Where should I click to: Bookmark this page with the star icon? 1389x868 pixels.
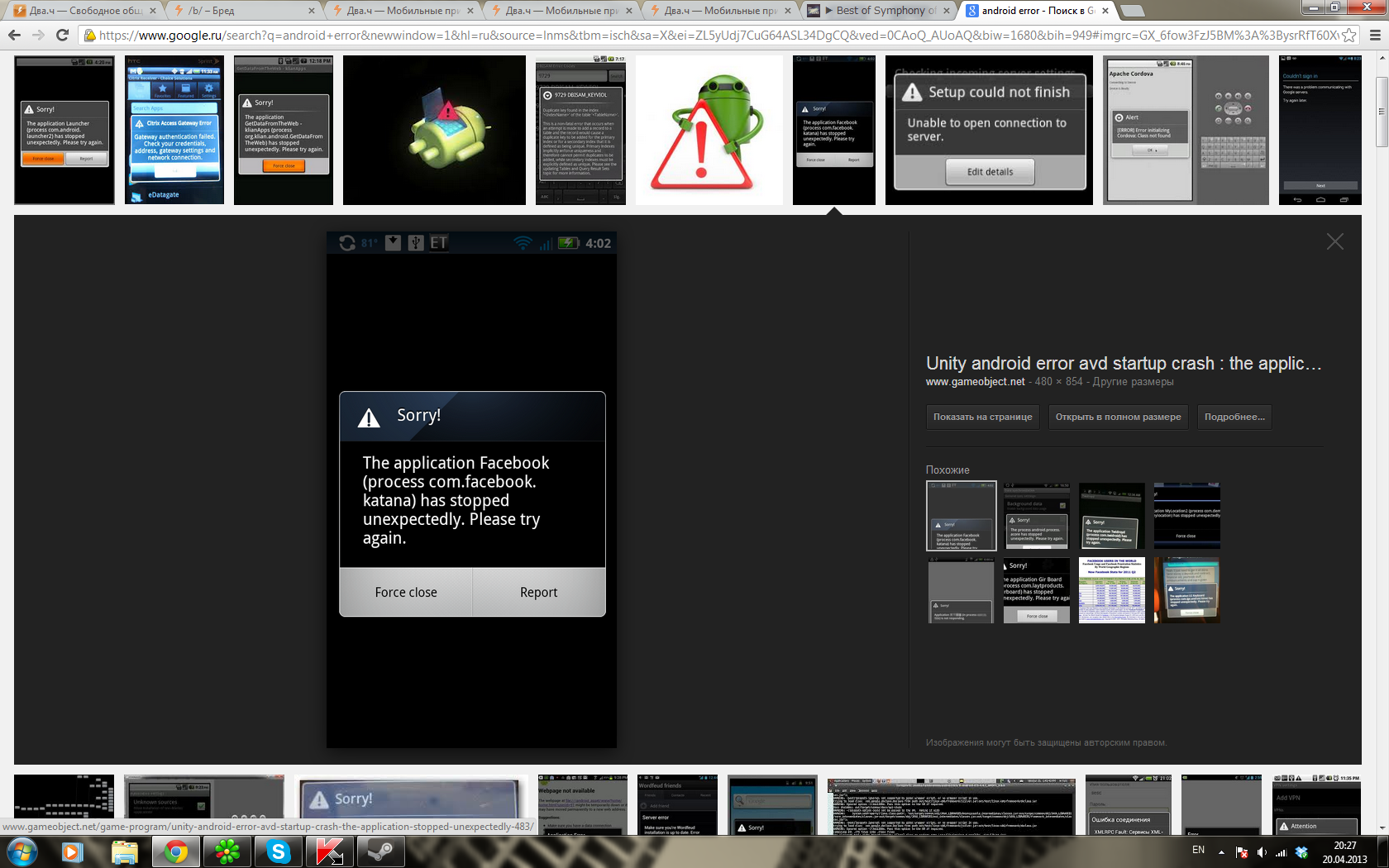pos(1349,35)
